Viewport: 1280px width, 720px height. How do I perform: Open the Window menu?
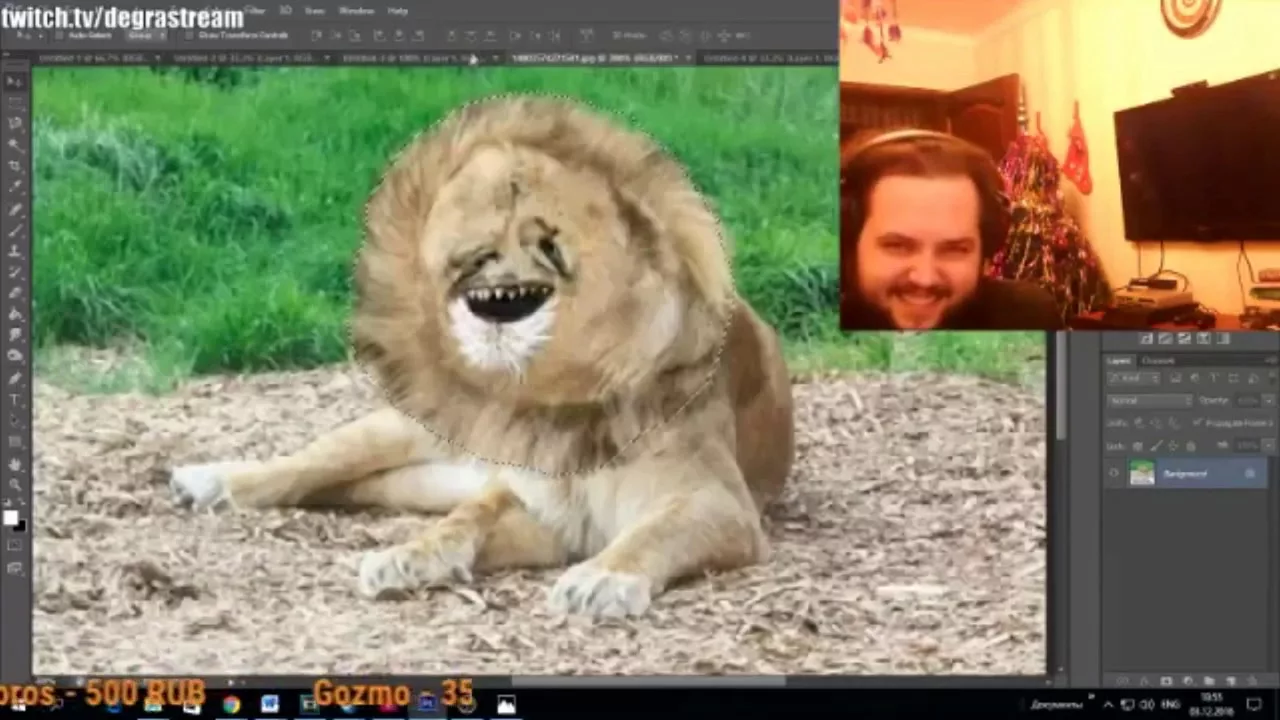point(356,10)
